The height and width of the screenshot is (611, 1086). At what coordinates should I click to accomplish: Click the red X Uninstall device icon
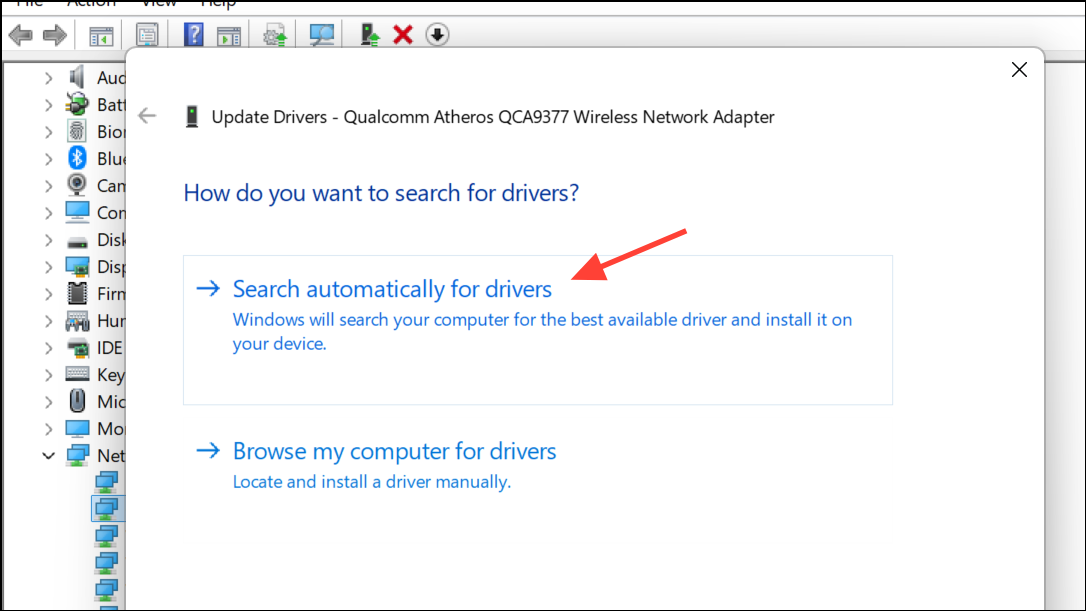tap(402, 35)
